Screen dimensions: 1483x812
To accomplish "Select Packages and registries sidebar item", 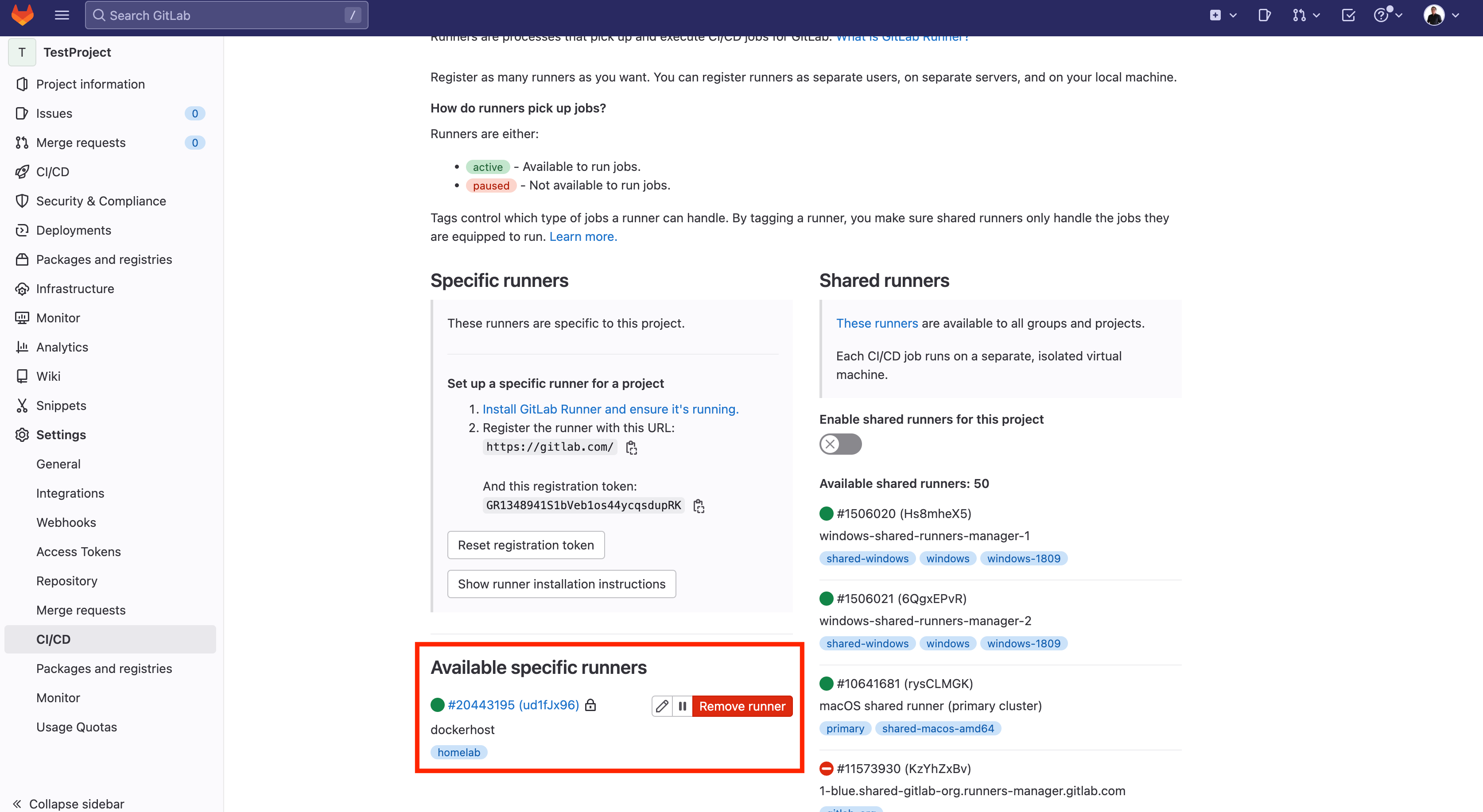I will 104,259.
